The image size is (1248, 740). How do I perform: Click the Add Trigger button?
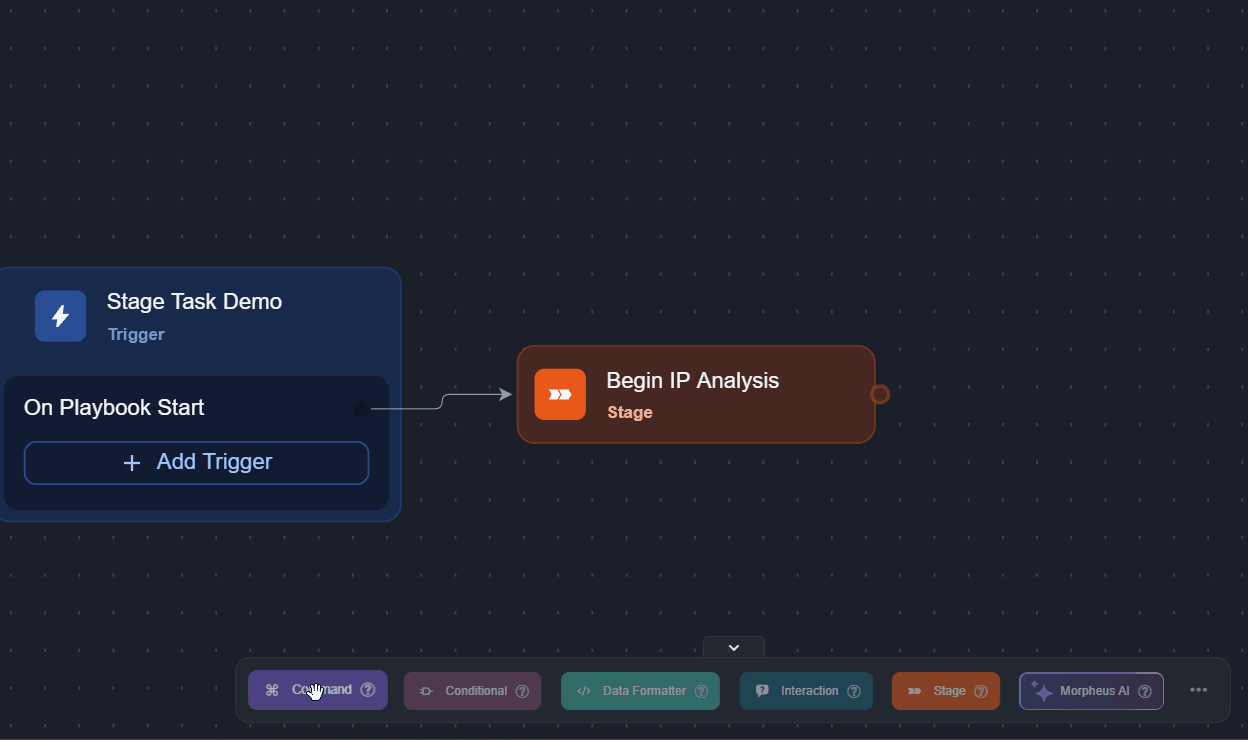click(197, 463)
